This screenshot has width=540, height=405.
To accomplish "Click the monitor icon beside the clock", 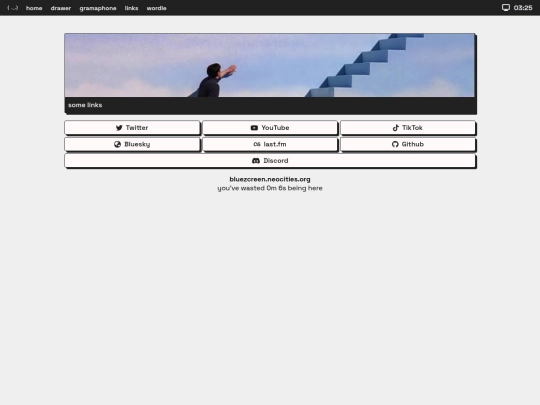I will point(506,8).
